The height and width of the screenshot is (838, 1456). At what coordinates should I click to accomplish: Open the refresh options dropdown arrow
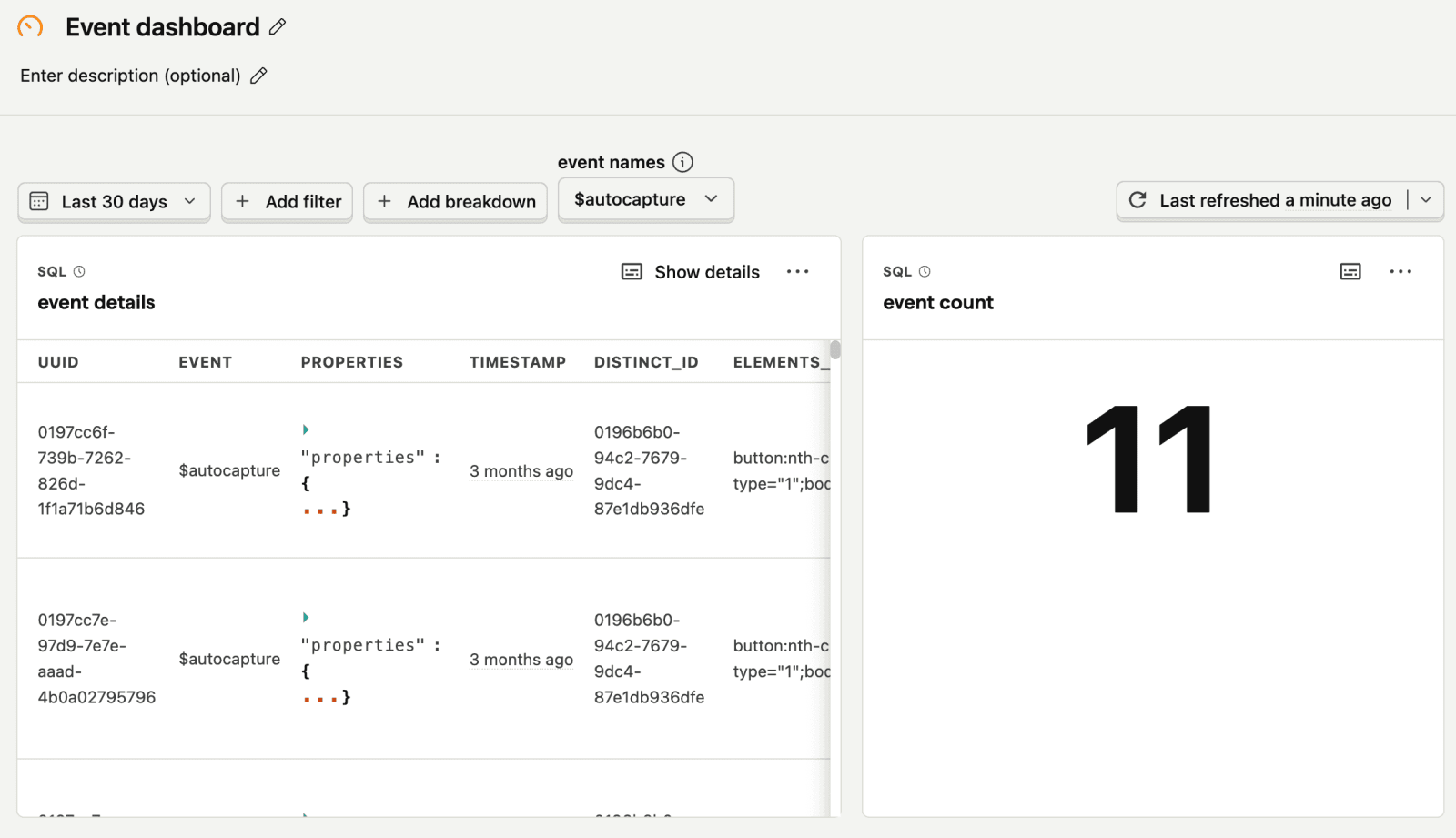tap(1426, 200)
